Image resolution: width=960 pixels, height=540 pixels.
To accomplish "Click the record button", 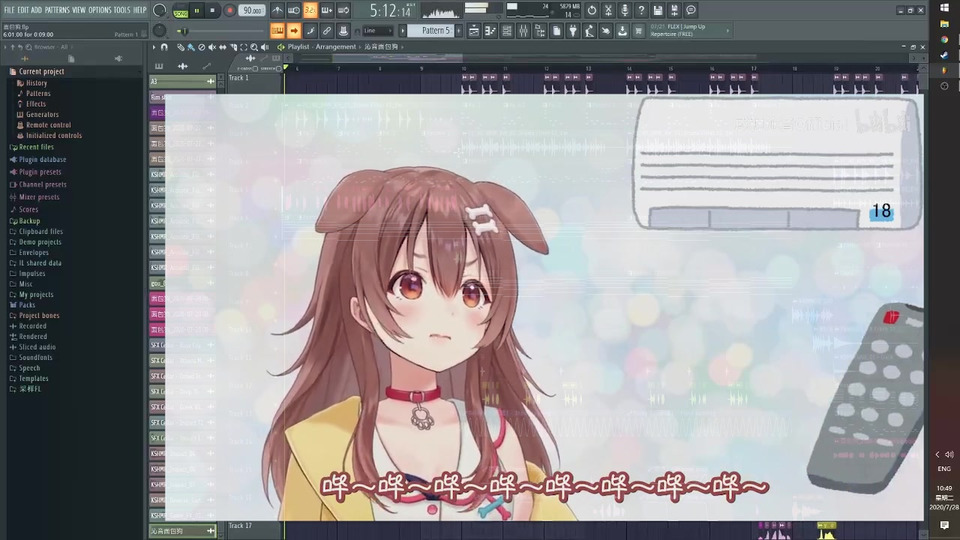I will (x=230, y=10).
